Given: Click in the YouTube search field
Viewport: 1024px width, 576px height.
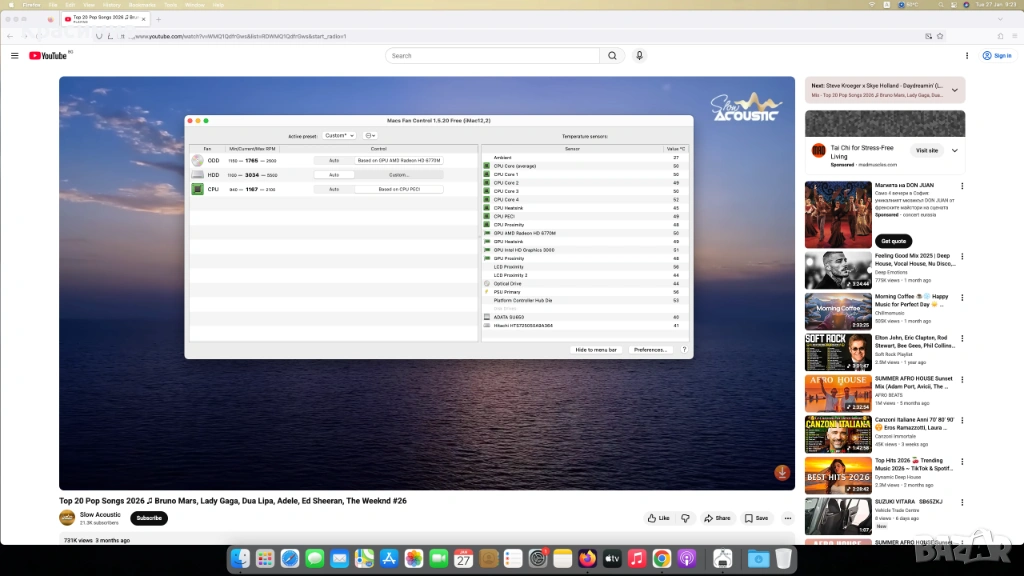Looking at the screenshot, I should click(x=492, y=56).
